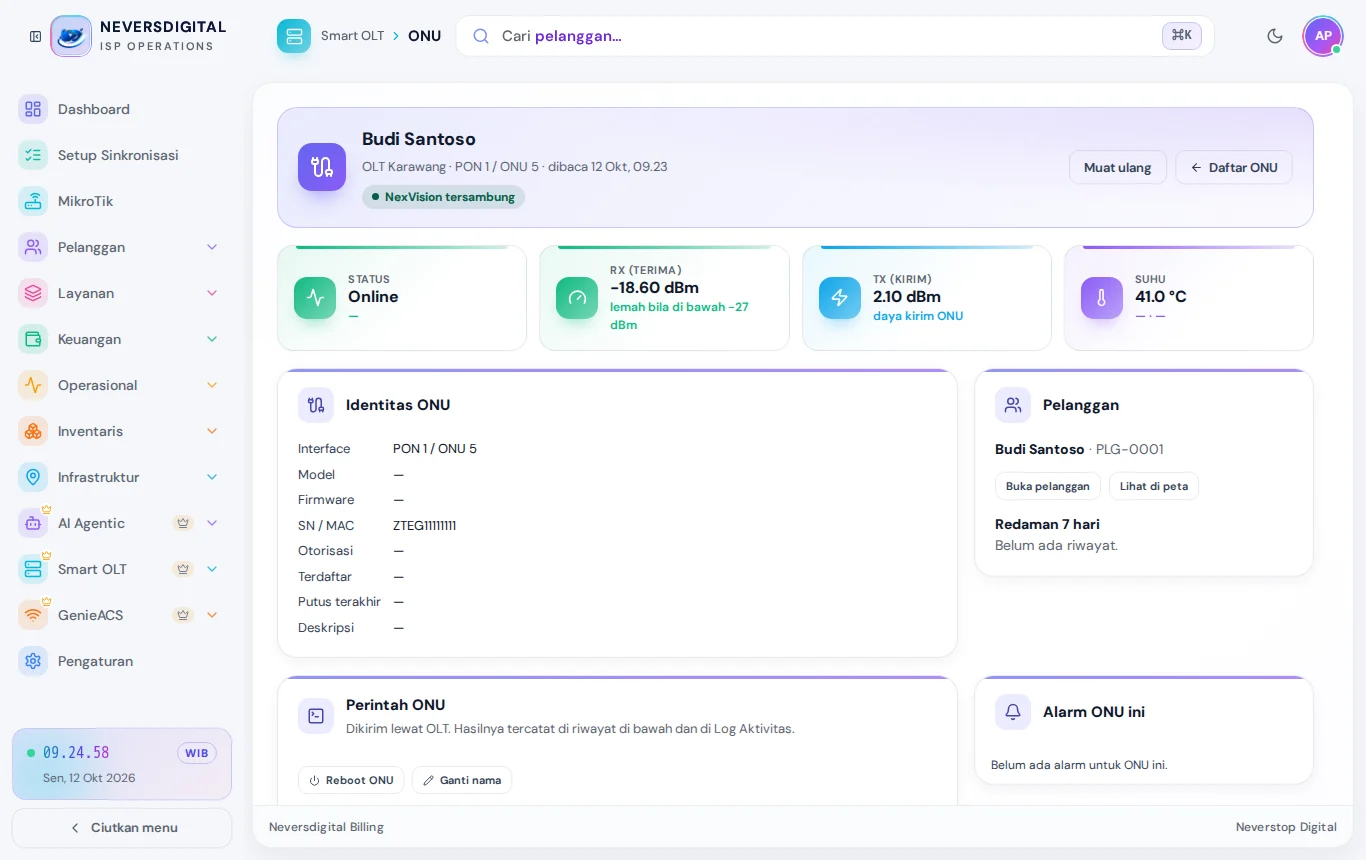This screenshot has width=1366, height=860.
Task: Expand the Layanan menu chevron
Action: tap(212, 293)
